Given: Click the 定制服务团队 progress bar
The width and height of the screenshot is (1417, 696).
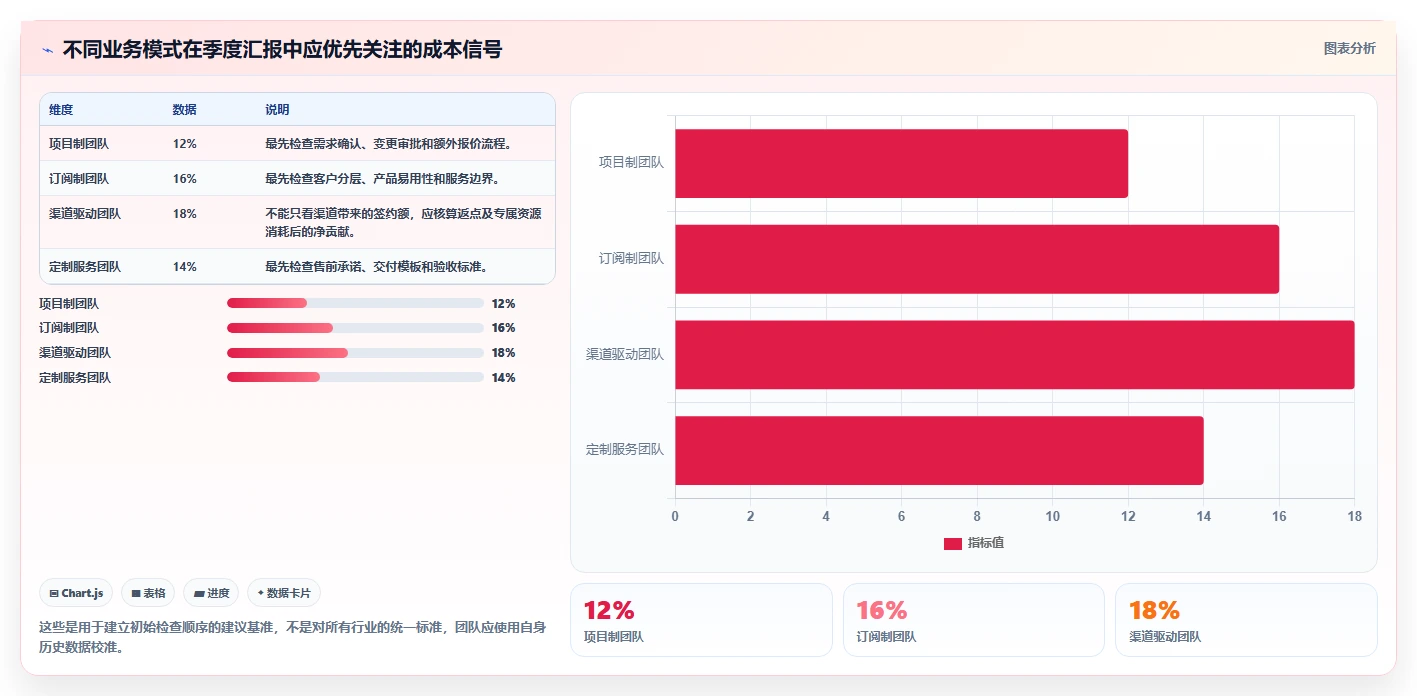Looking at the screenshot, I should [x=355, y=377].
